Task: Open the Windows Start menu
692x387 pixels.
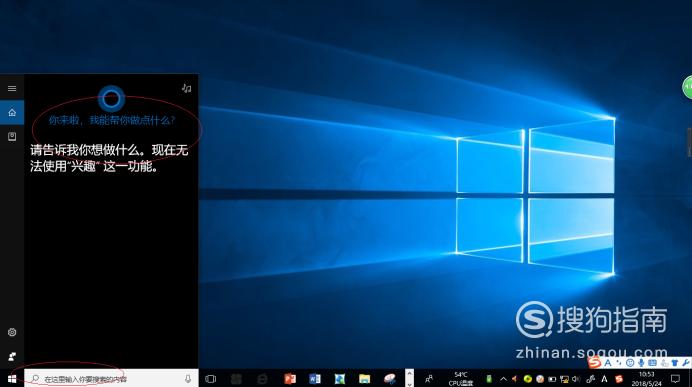Action: pos(12,379)
